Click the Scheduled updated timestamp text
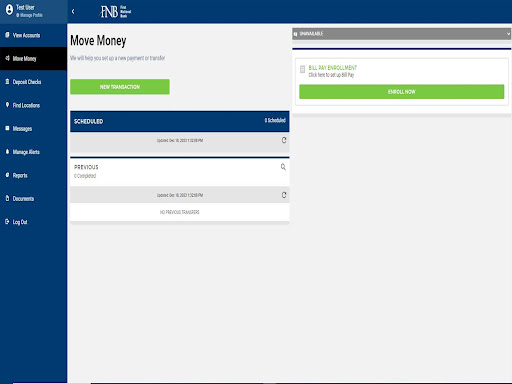 point(180,140)
